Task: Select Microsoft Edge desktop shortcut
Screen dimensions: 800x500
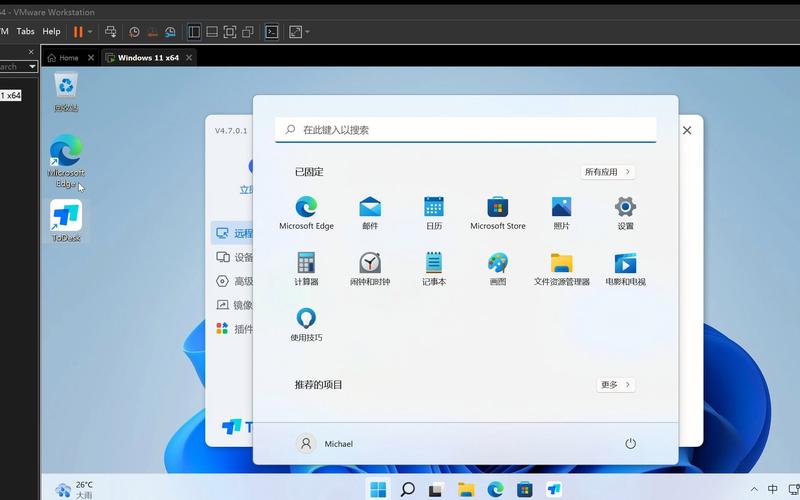Action: (x=66, y=161)
